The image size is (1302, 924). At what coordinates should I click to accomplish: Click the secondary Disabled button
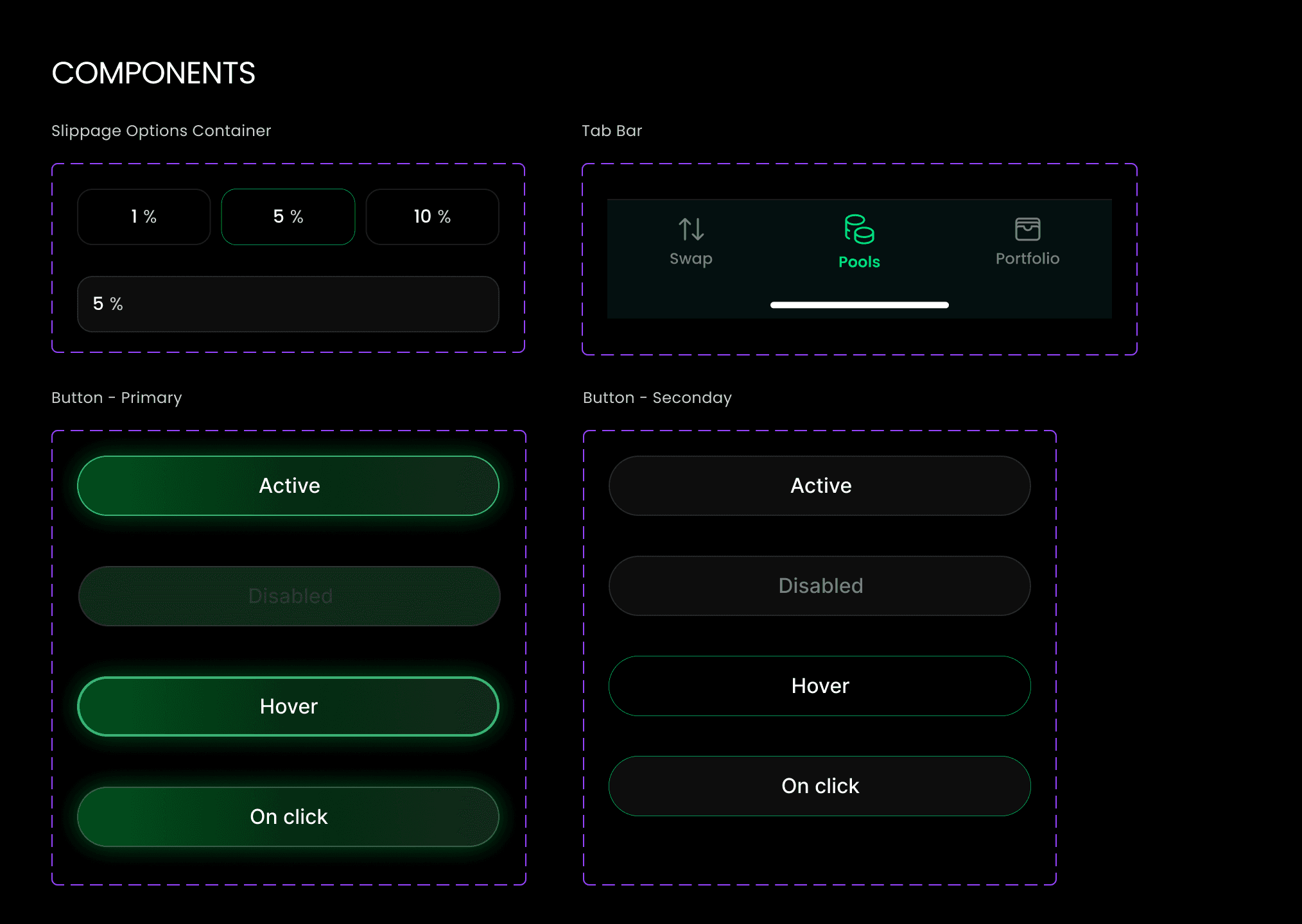coord(820,585)
